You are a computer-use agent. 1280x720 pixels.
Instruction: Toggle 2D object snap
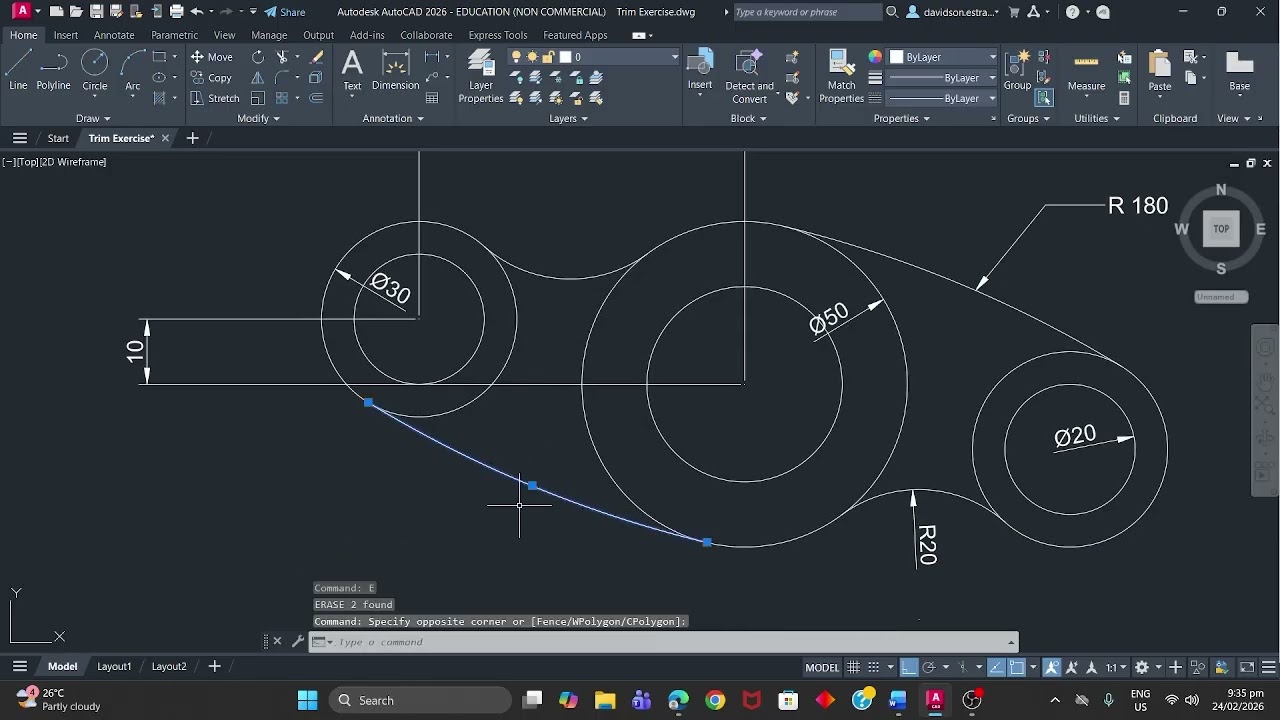coord(1016,667)
